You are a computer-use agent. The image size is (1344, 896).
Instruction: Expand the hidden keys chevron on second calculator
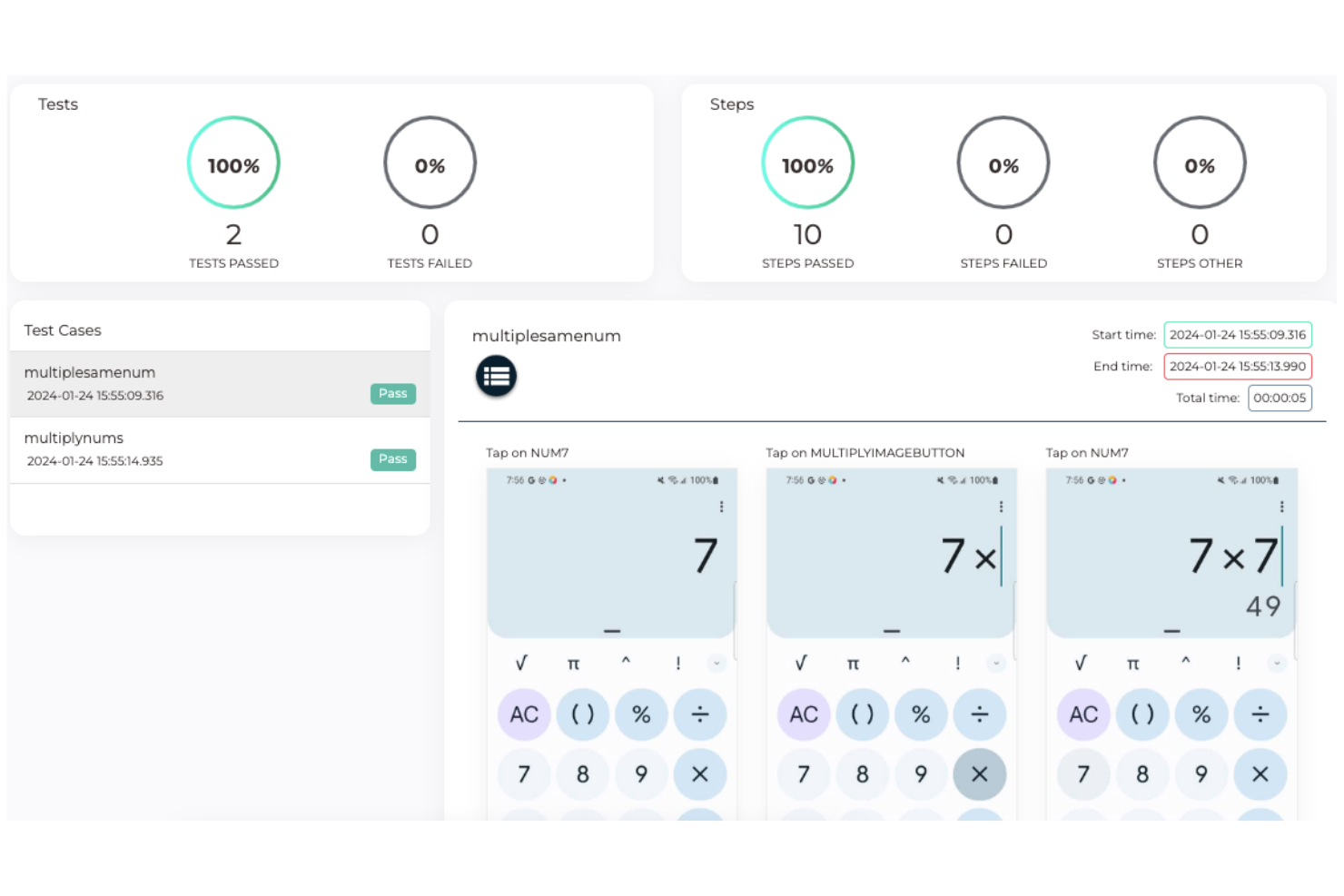click(996, 664)
